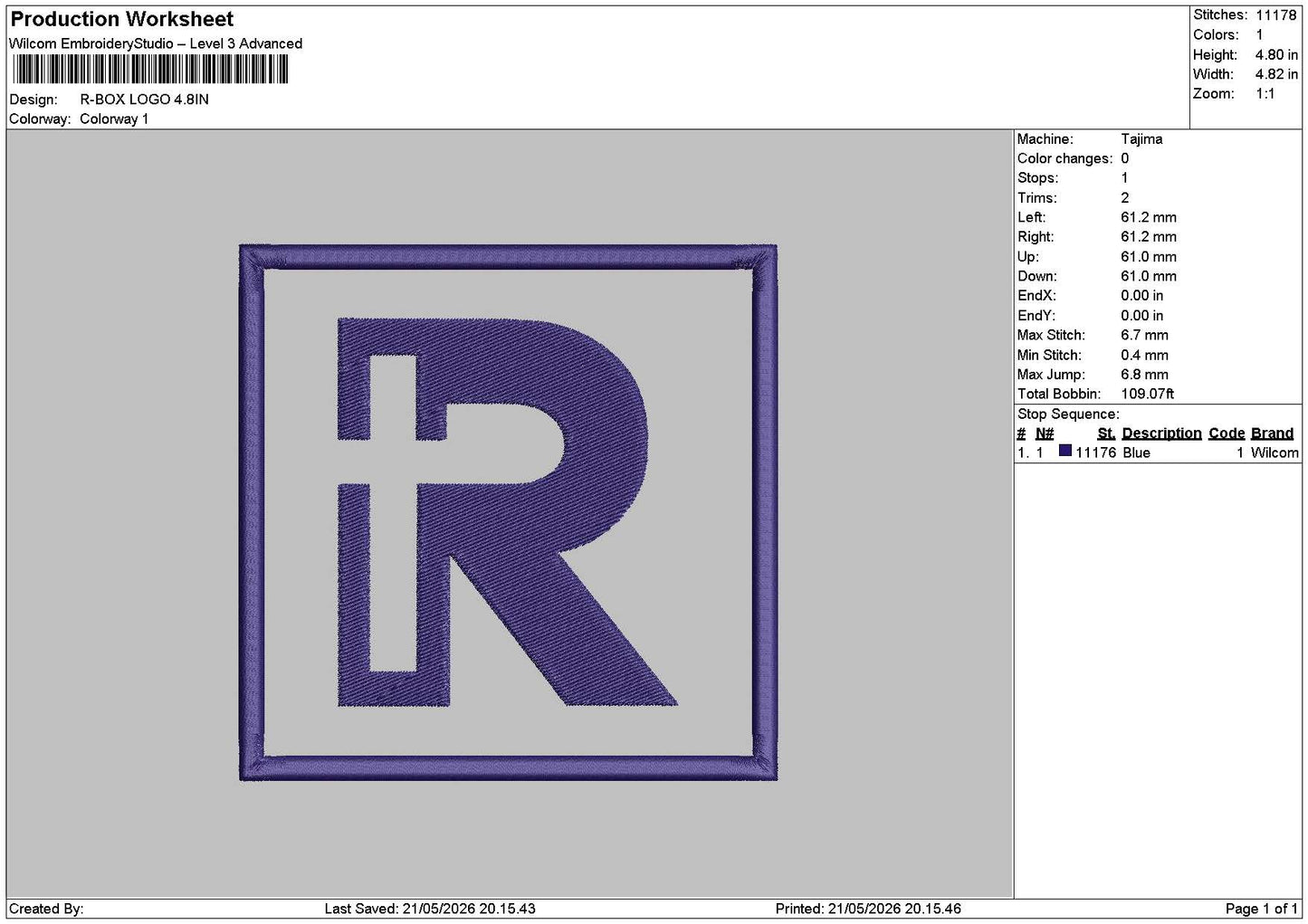Click the Left value 61.2 mm

click(1149, 217)
